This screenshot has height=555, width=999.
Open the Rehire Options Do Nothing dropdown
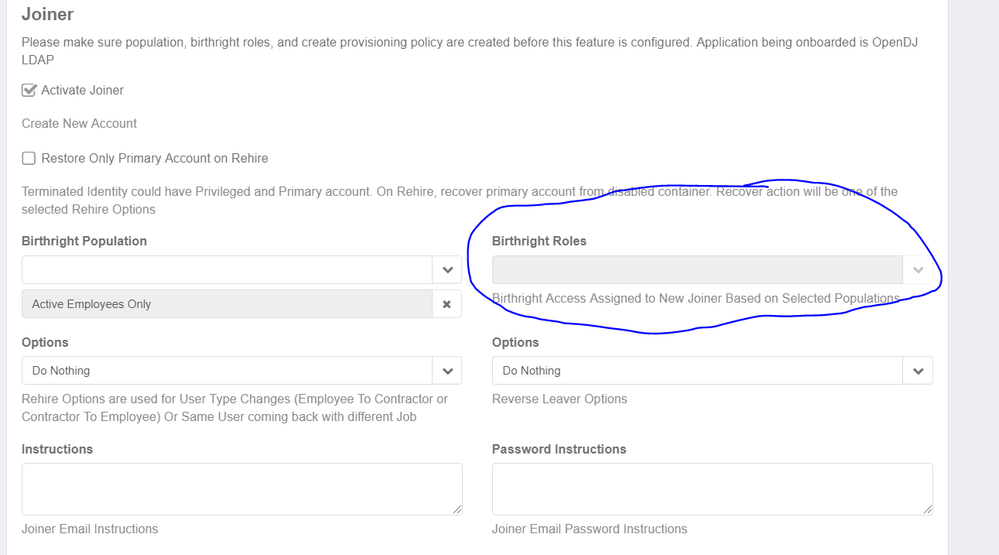226,371
